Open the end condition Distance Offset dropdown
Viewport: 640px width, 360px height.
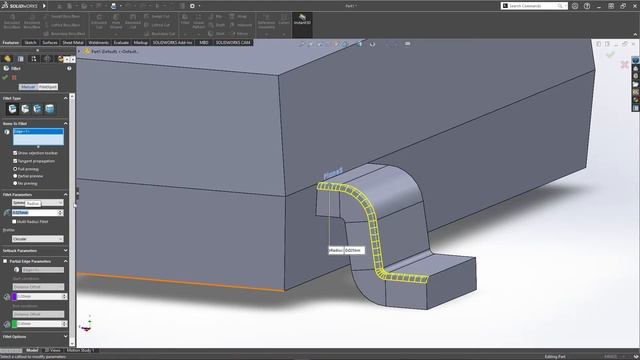[38, 314]
